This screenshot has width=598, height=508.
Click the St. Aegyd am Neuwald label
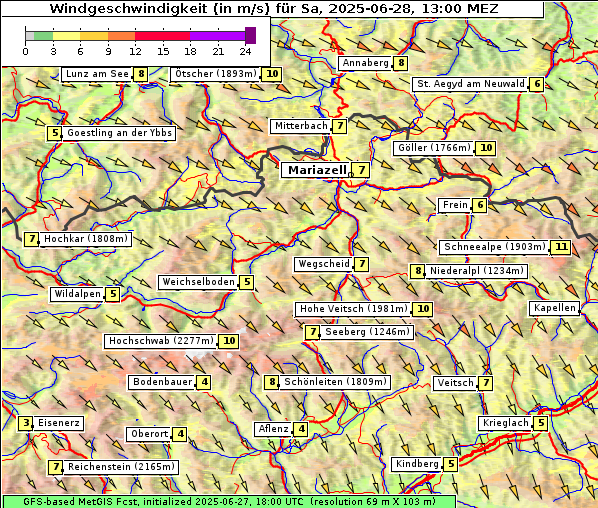(x=471, y=84)
